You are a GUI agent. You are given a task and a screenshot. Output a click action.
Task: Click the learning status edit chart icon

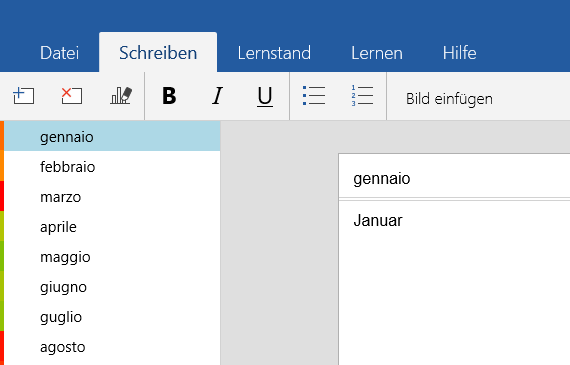(121, 96)
